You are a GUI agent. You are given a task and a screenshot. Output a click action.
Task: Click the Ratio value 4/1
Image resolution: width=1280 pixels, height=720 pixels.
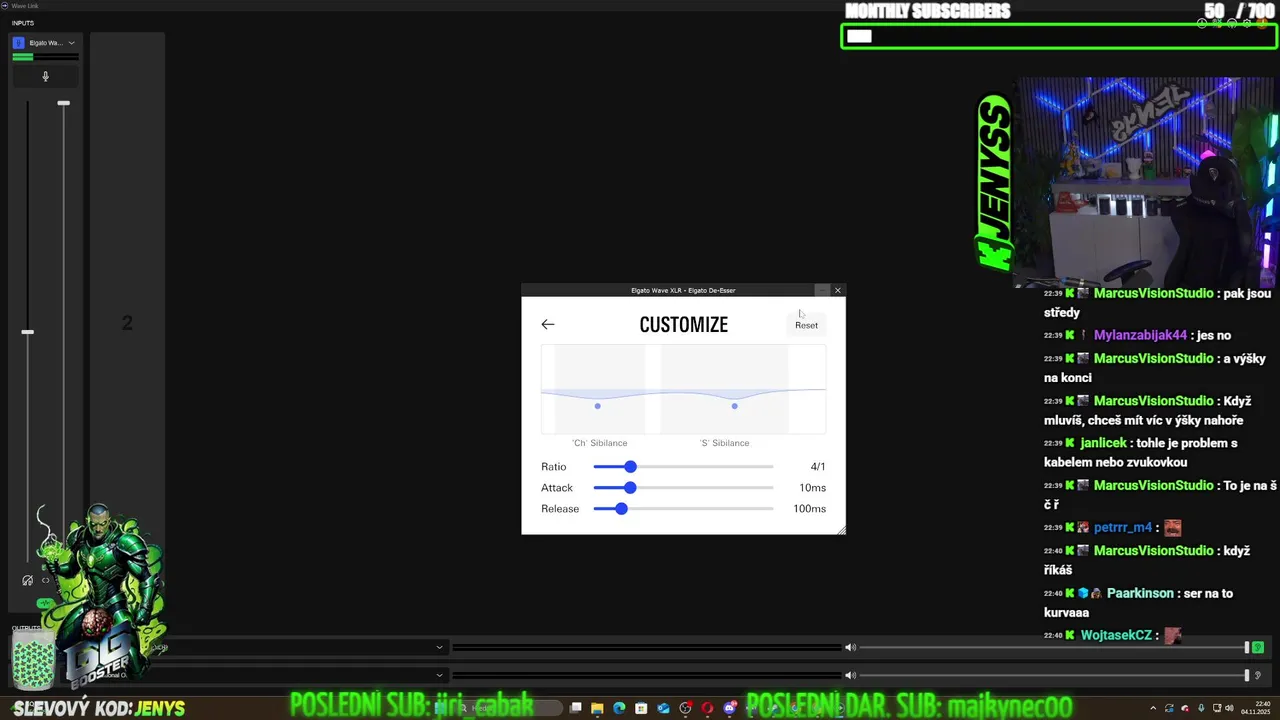tap(818, 467)
